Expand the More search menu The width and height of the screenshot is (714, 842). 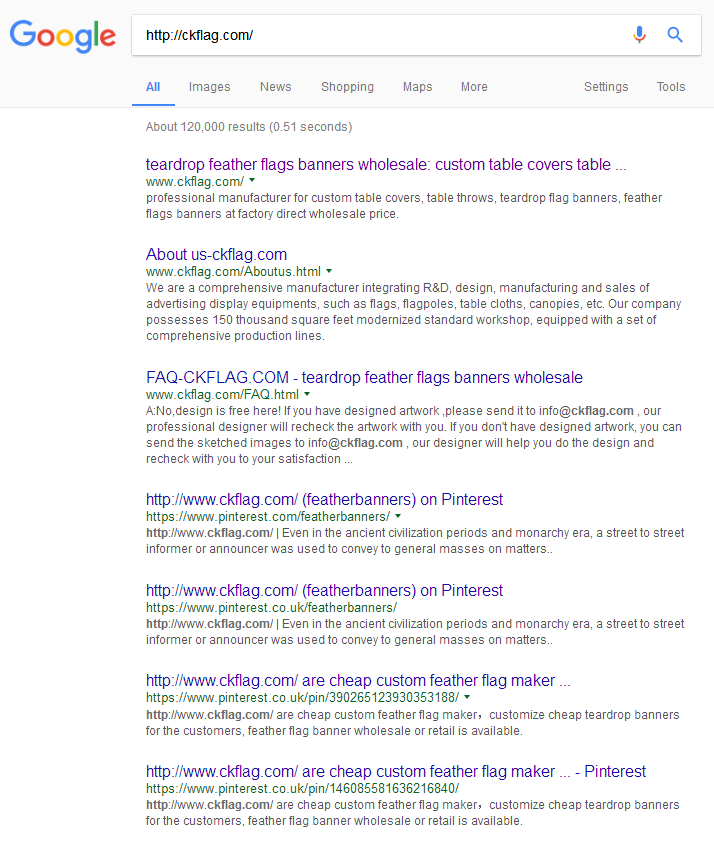(x=474, y=87)
